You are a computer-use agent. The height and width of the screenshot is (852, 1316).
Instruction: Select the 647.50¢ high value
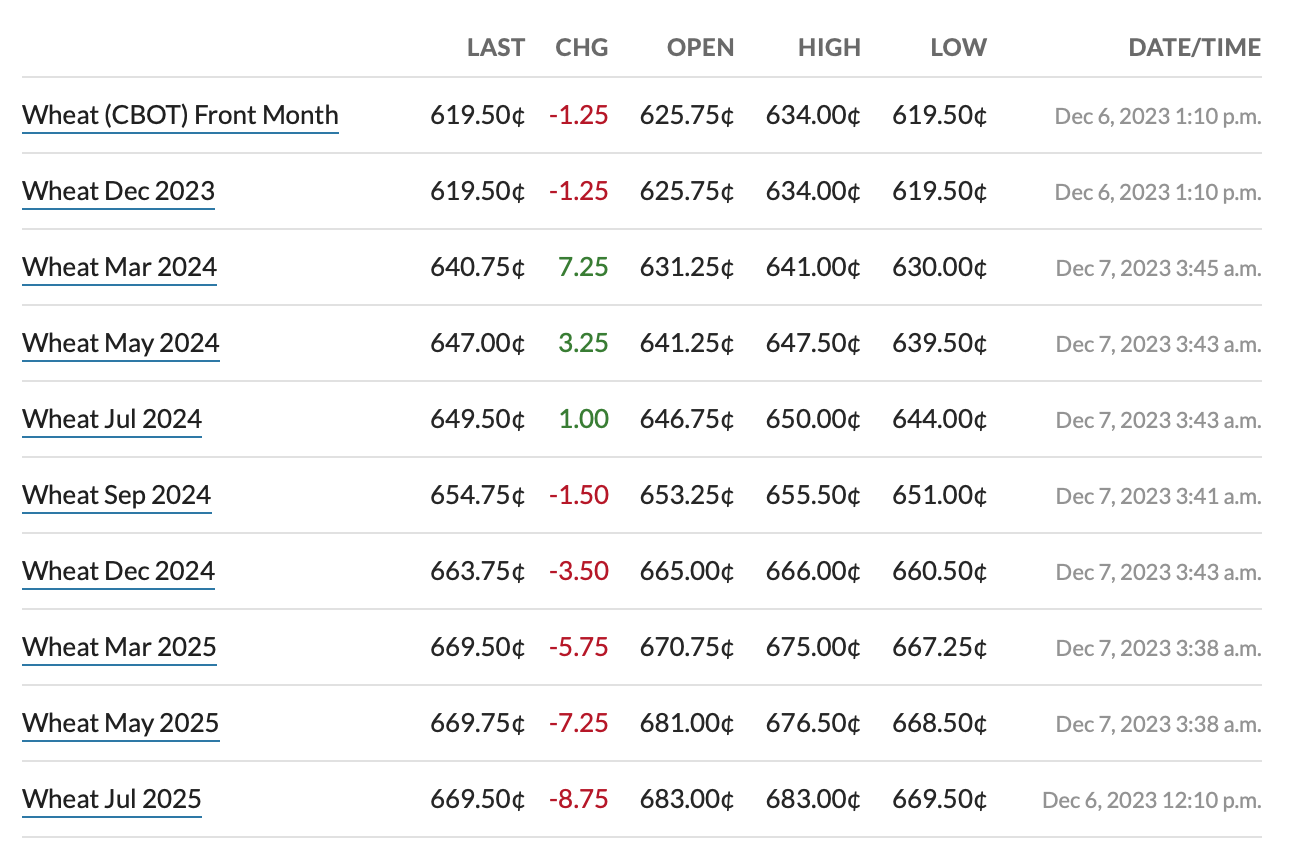(813, 344)
